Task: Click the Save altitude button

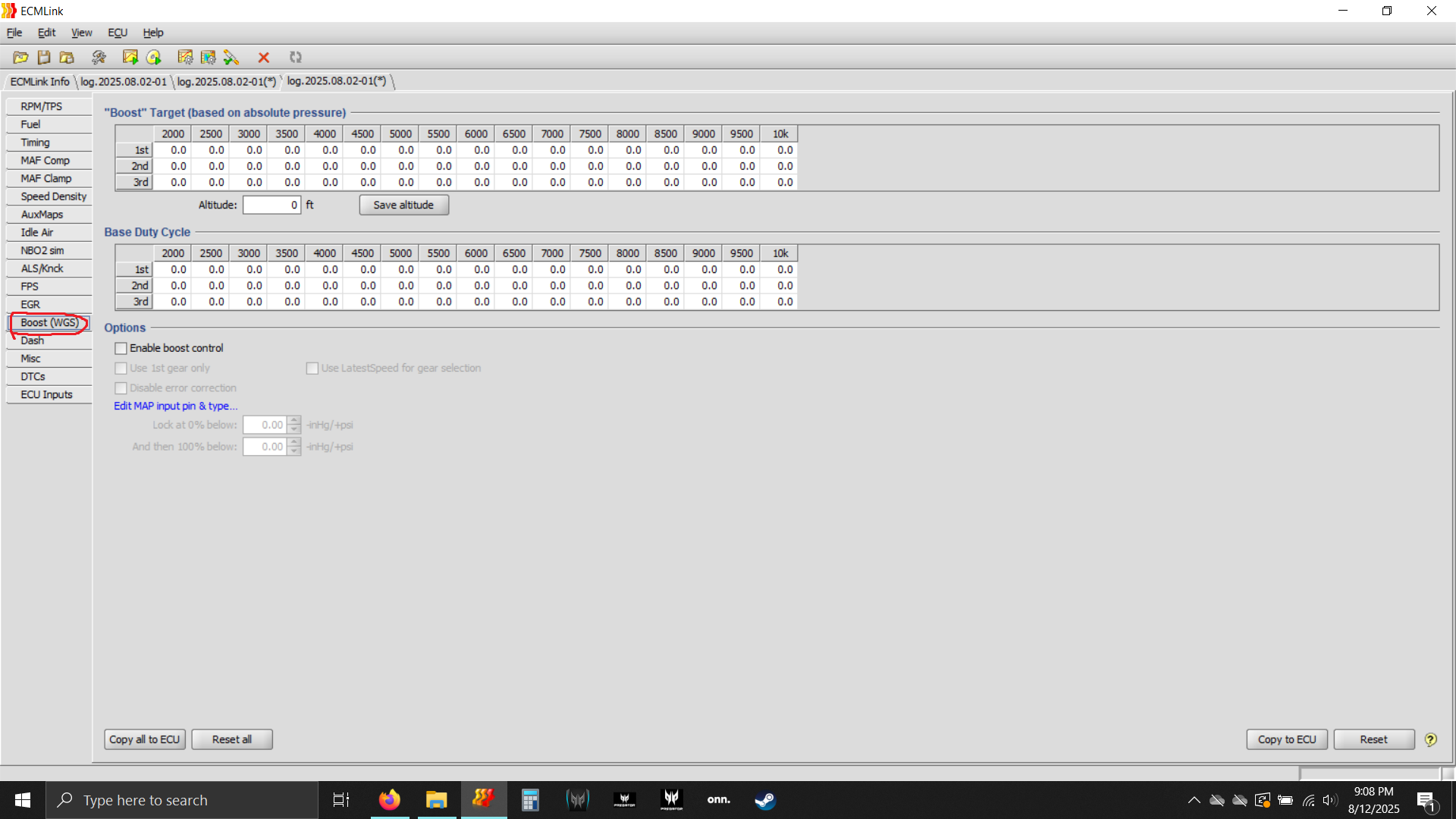Action: coord(403,205)
